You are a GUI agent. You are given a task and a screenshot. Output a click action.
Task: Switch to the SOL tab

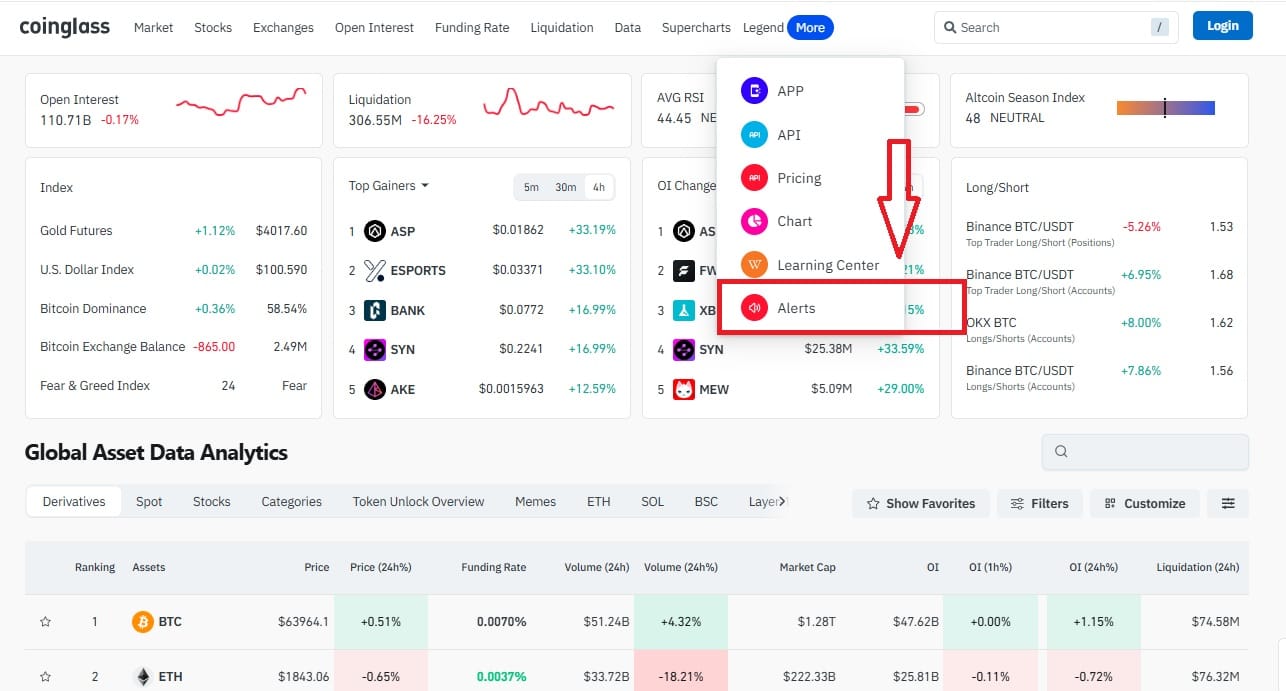(x=652, y=502)
